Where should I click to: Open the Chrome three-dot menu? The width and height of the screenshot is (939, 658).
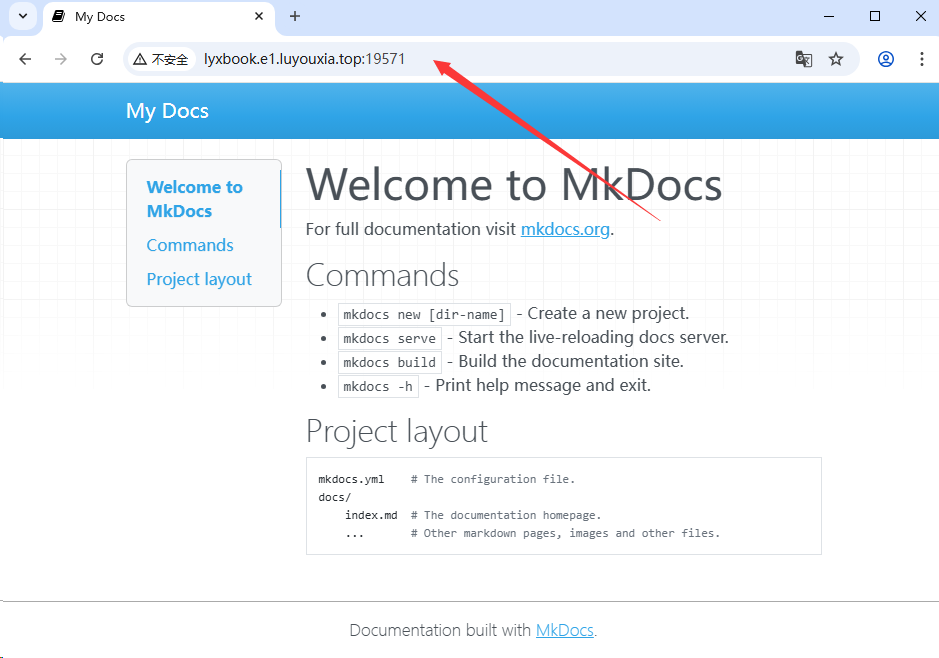[x=922, y=59]
